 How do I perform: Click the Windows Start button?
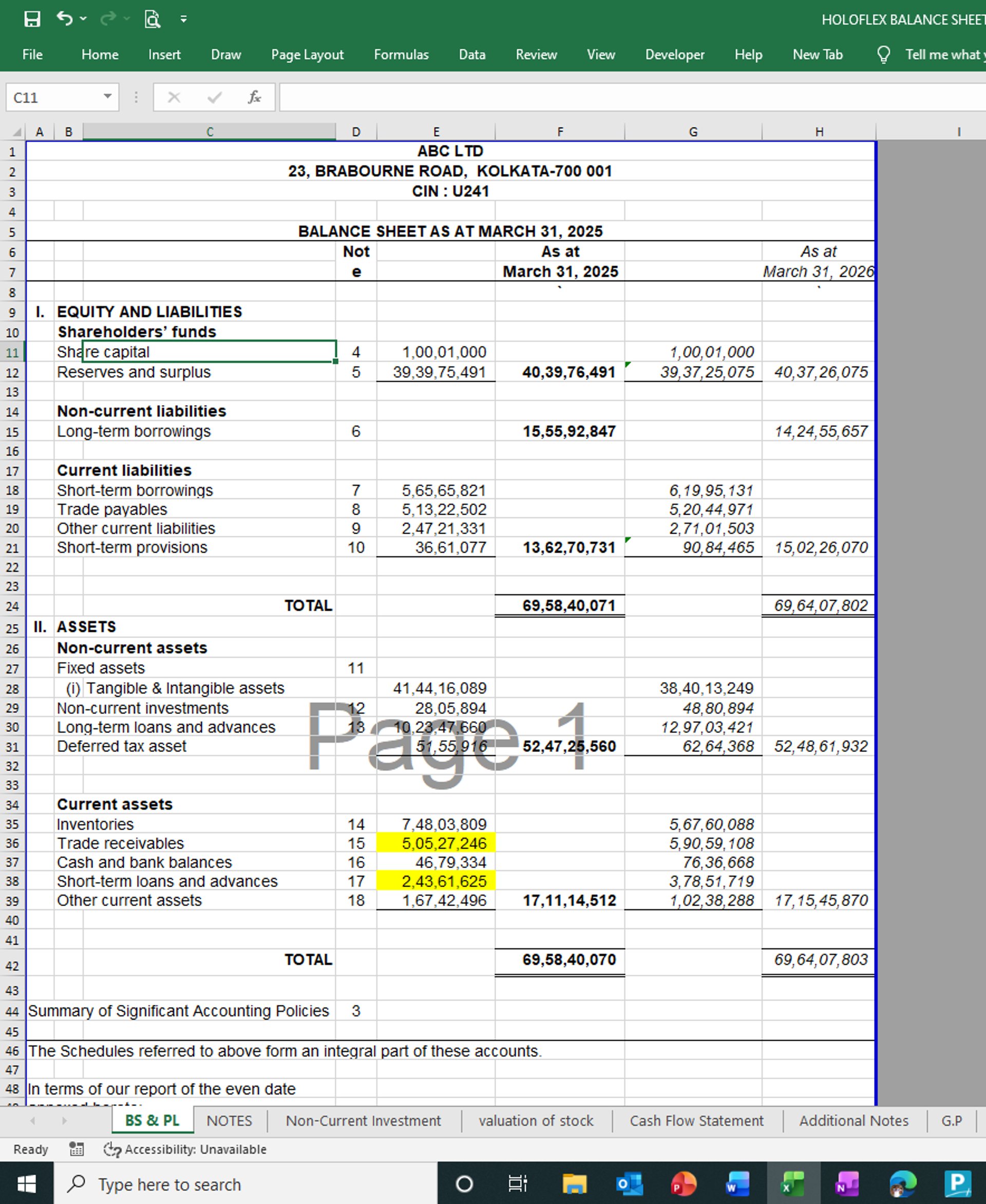(x=27, y=1184)
